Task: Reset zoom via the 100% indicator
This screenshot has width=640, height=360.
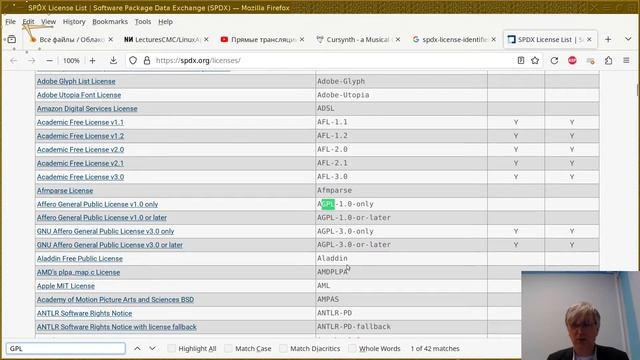Action: pyautogui.click(x=71, y=60)
